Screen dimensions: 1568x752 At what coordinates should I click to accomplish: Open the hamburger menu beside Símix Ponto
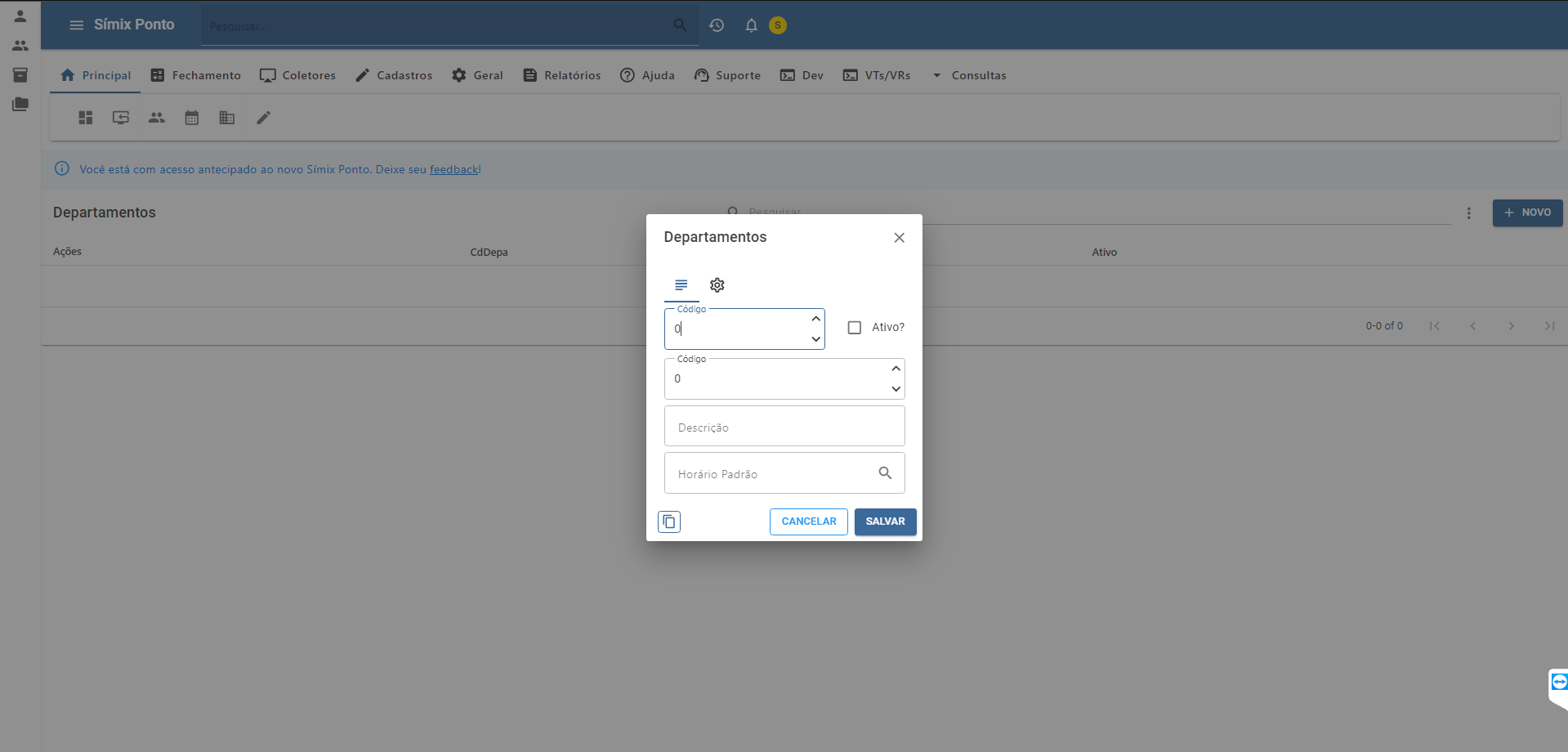click(76, 25)
